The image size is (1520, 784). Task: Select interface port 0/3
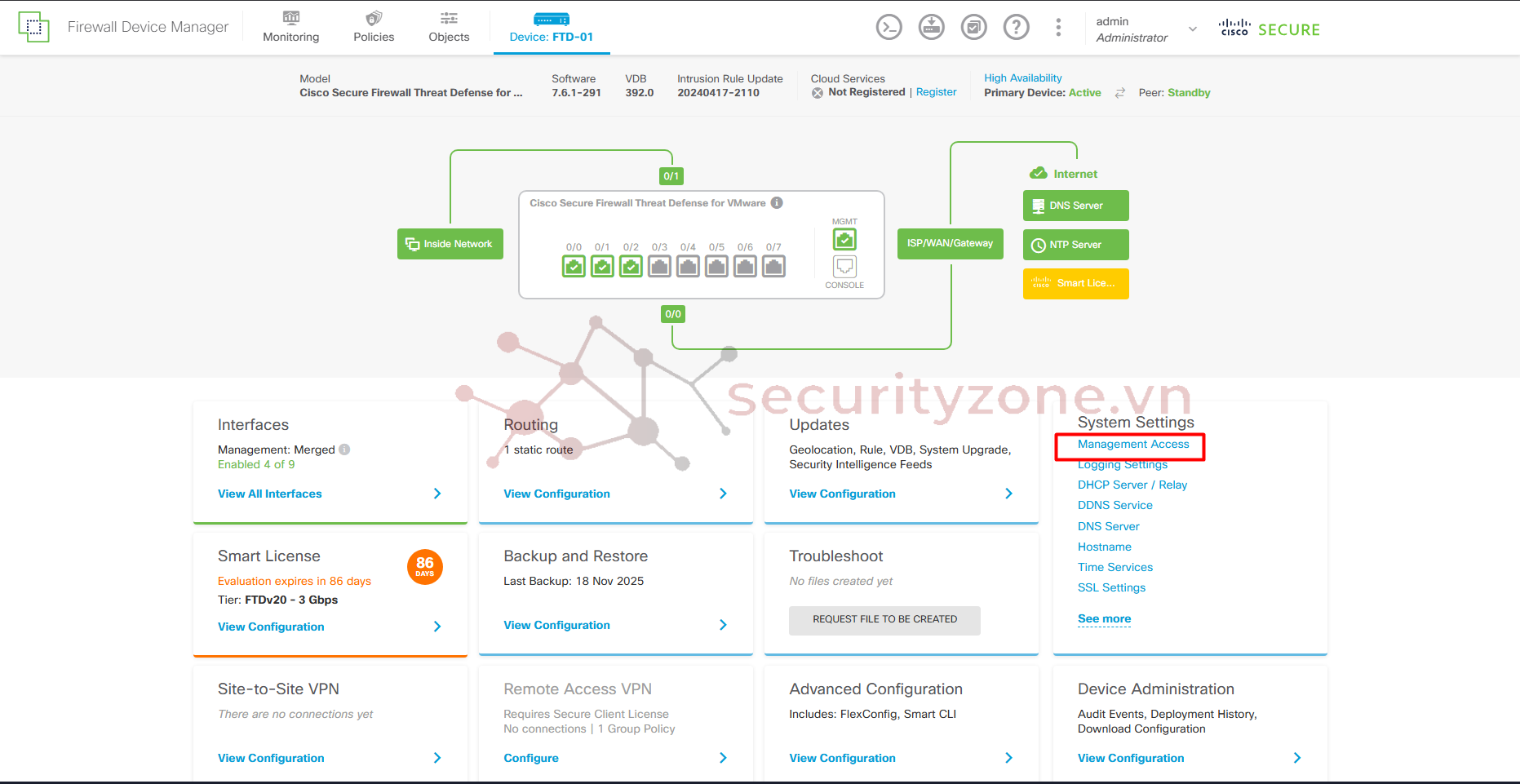(659, 266)
